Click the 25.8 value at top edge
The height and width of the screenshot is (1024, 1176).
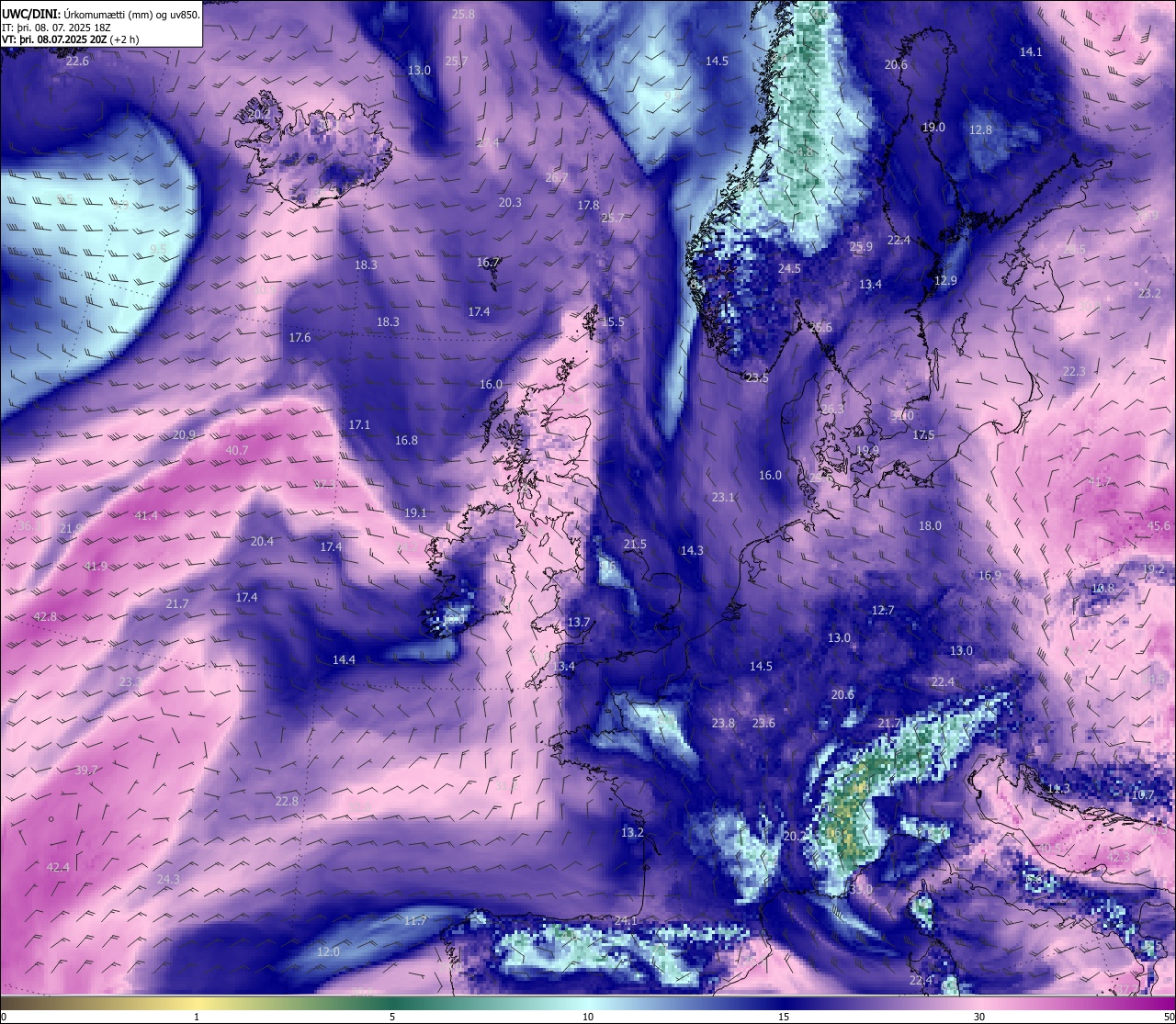464,14
